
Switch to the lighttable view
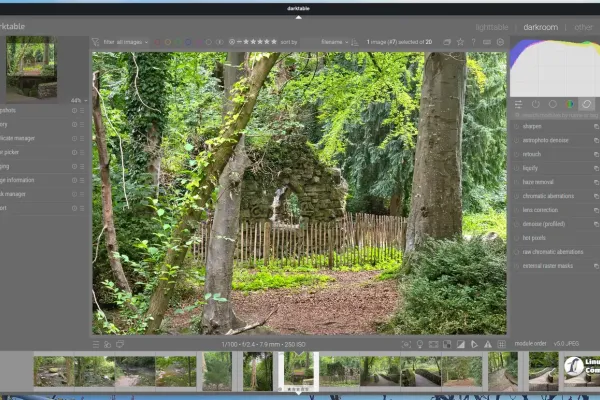(x=492, y=27)
